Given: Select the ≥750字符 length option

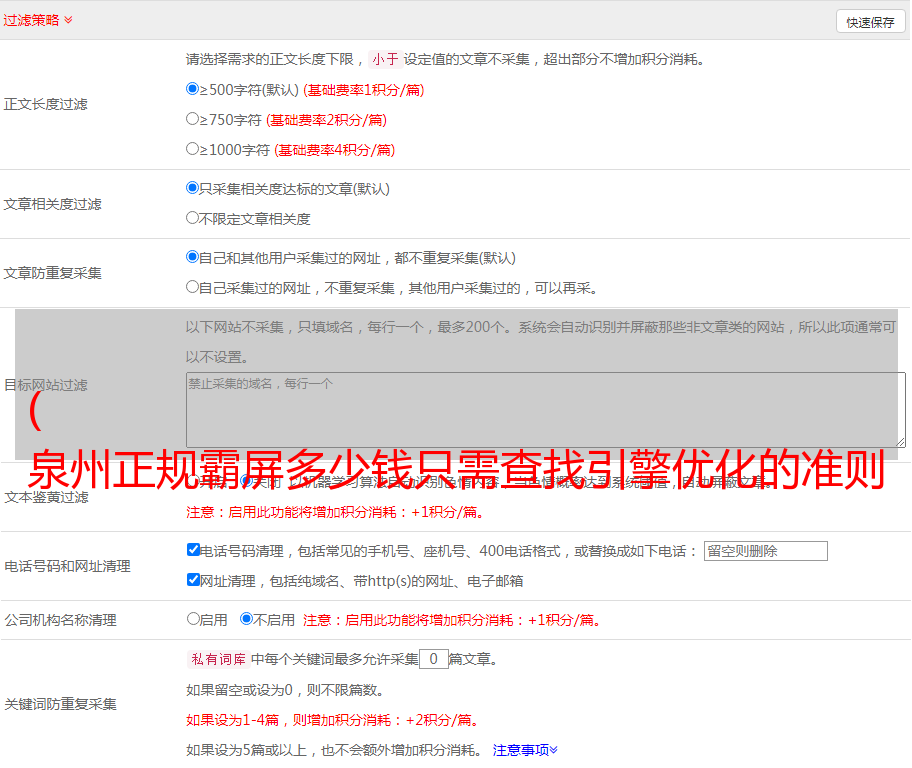Looking at the screenshot, I should [x=193, y=119].
